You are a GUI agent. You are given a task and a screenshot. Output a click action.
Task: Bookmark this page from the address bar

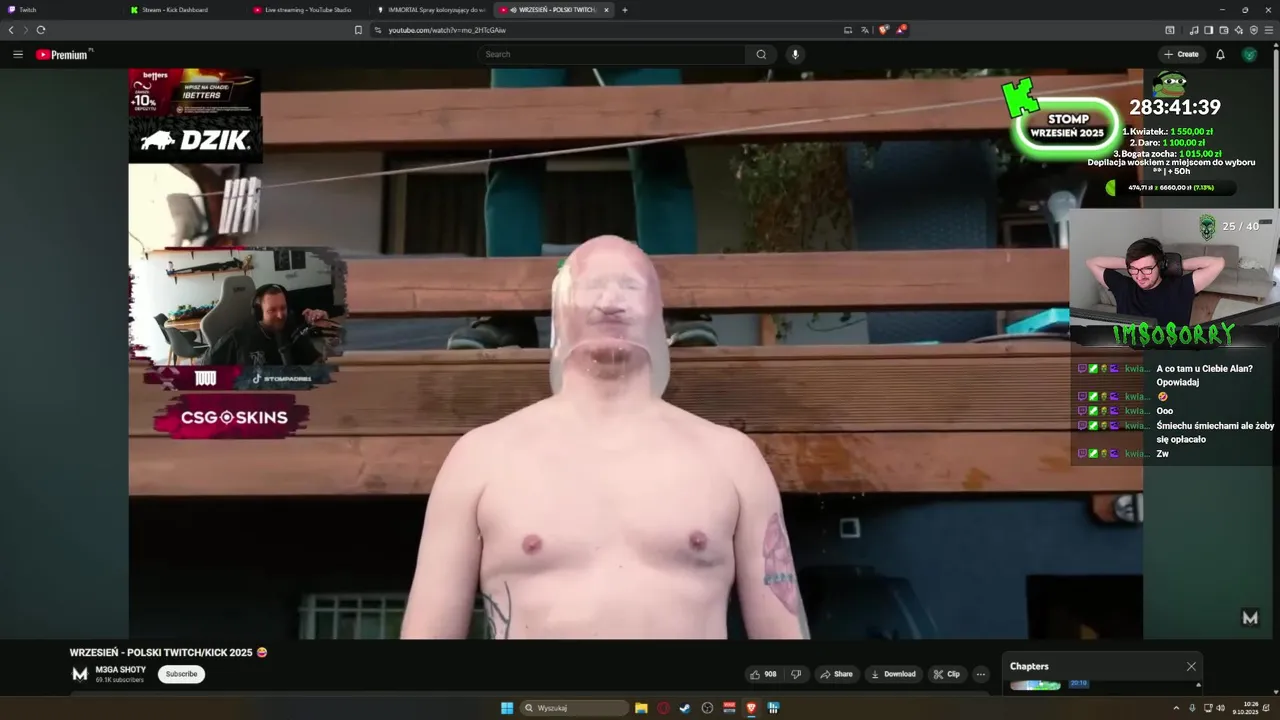point(358,30)
